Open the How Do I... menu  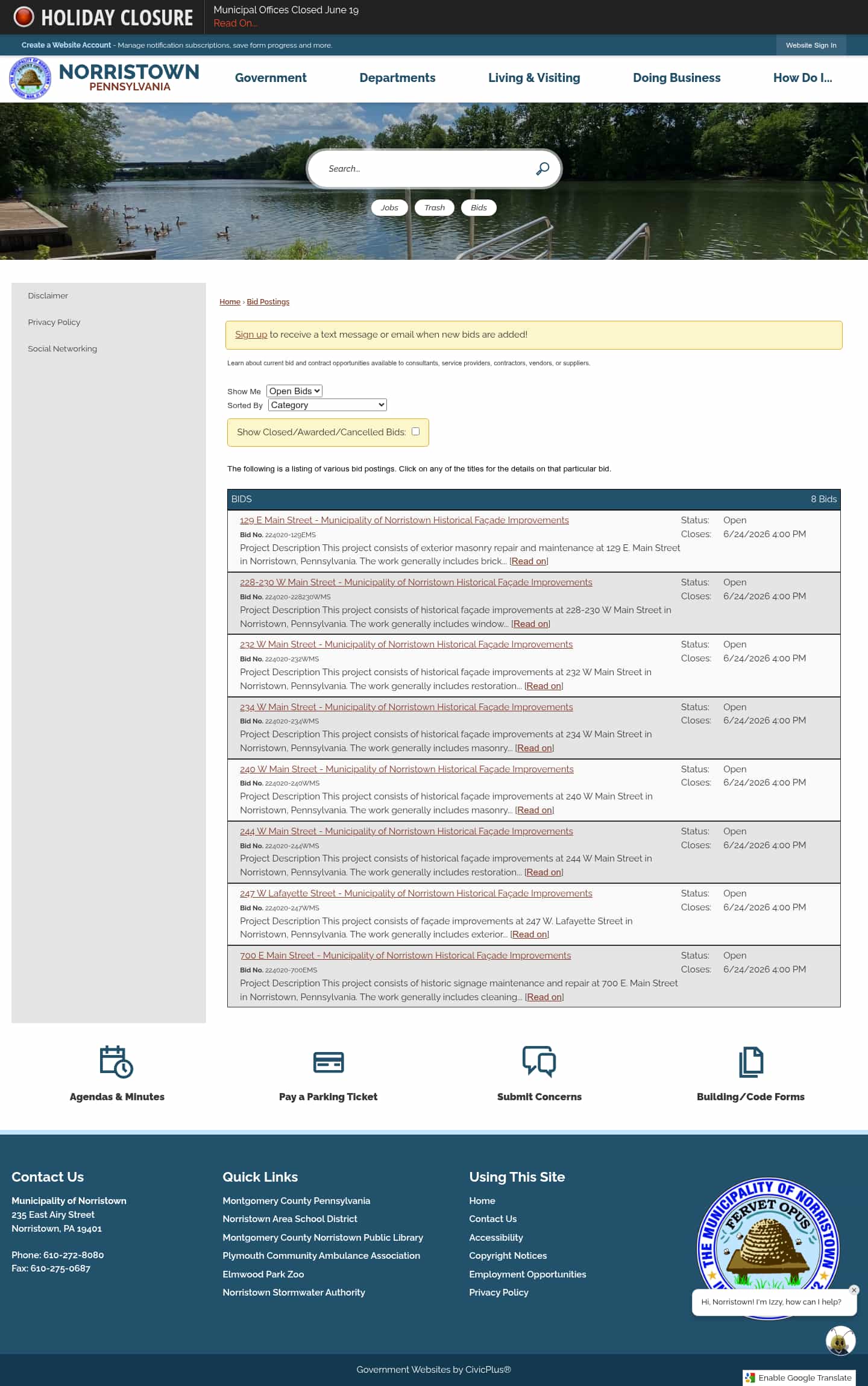tap(802, 78)
